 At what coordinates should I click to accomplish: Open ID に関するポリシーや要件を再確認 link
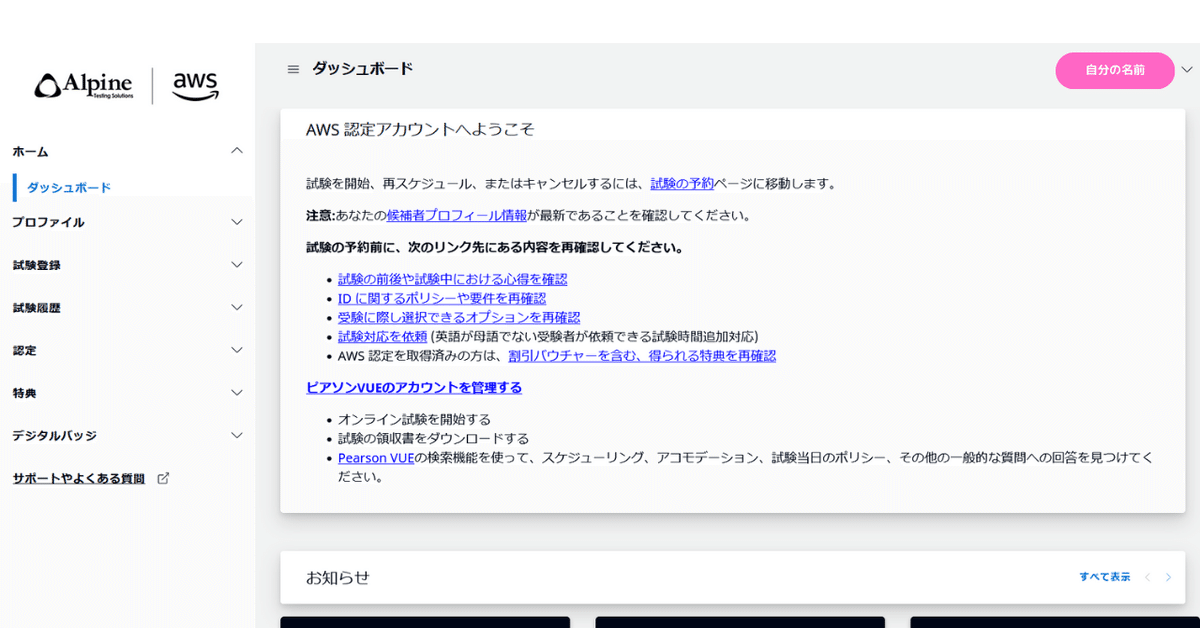[442, 298]
